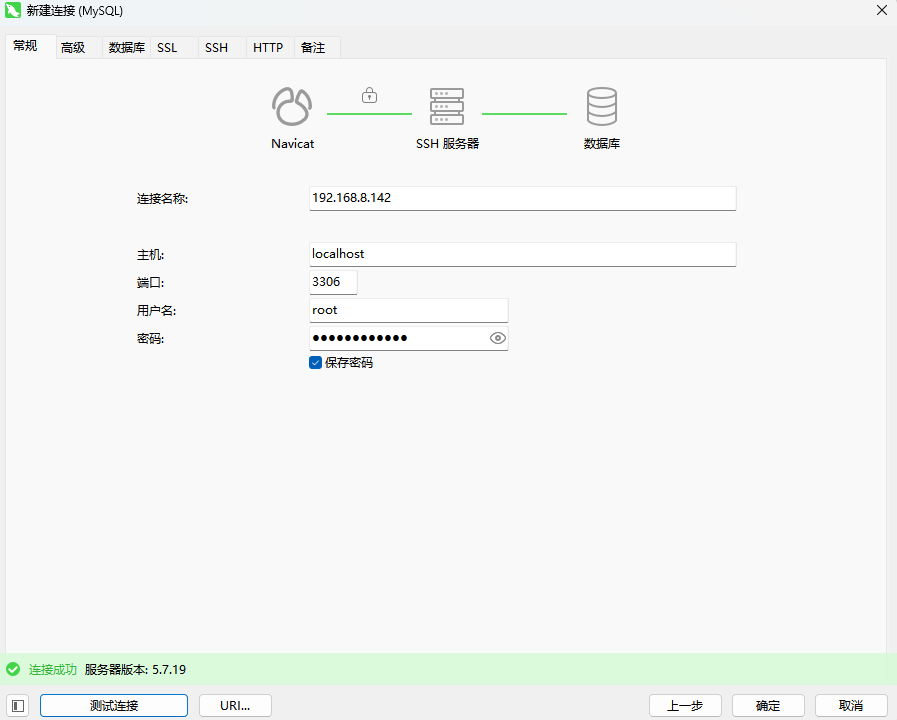This screenshot has width=897, height=720.
Task: Click the 数据库 label under the cylinder icon
Action: point(602,144)
